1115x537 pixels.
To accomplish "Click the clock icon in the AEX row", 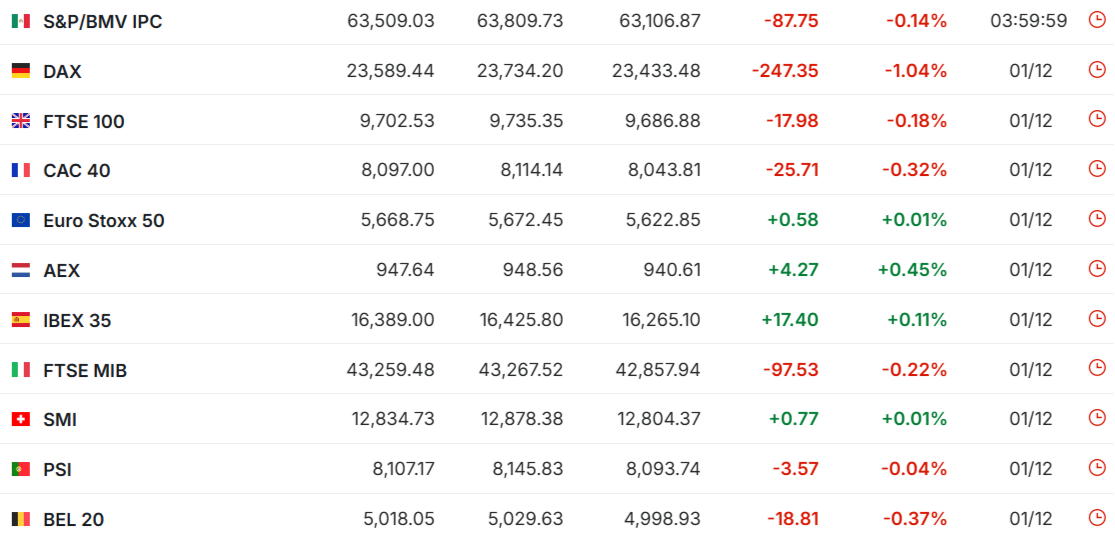I will (x=1097, y=269).
